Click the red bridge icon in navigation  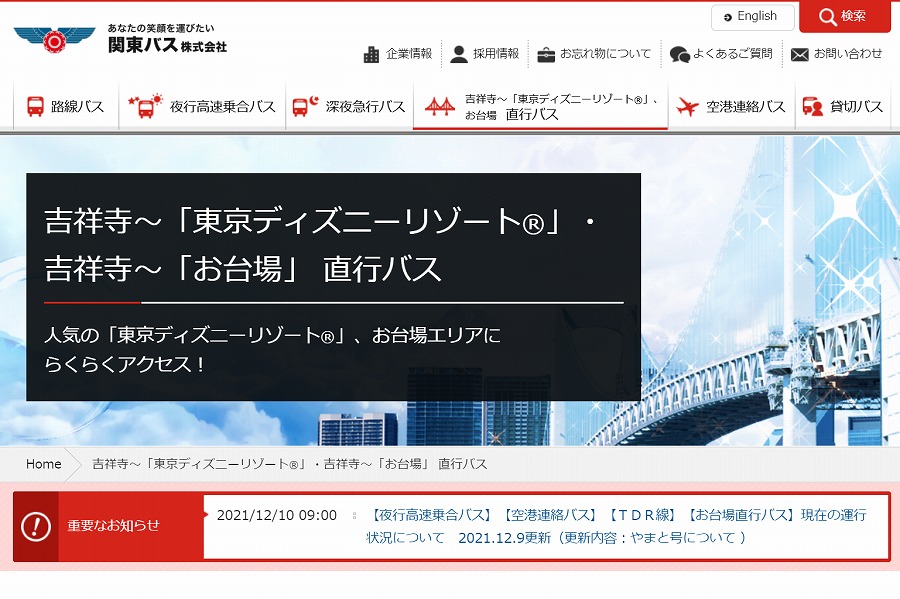pos(440,107)
